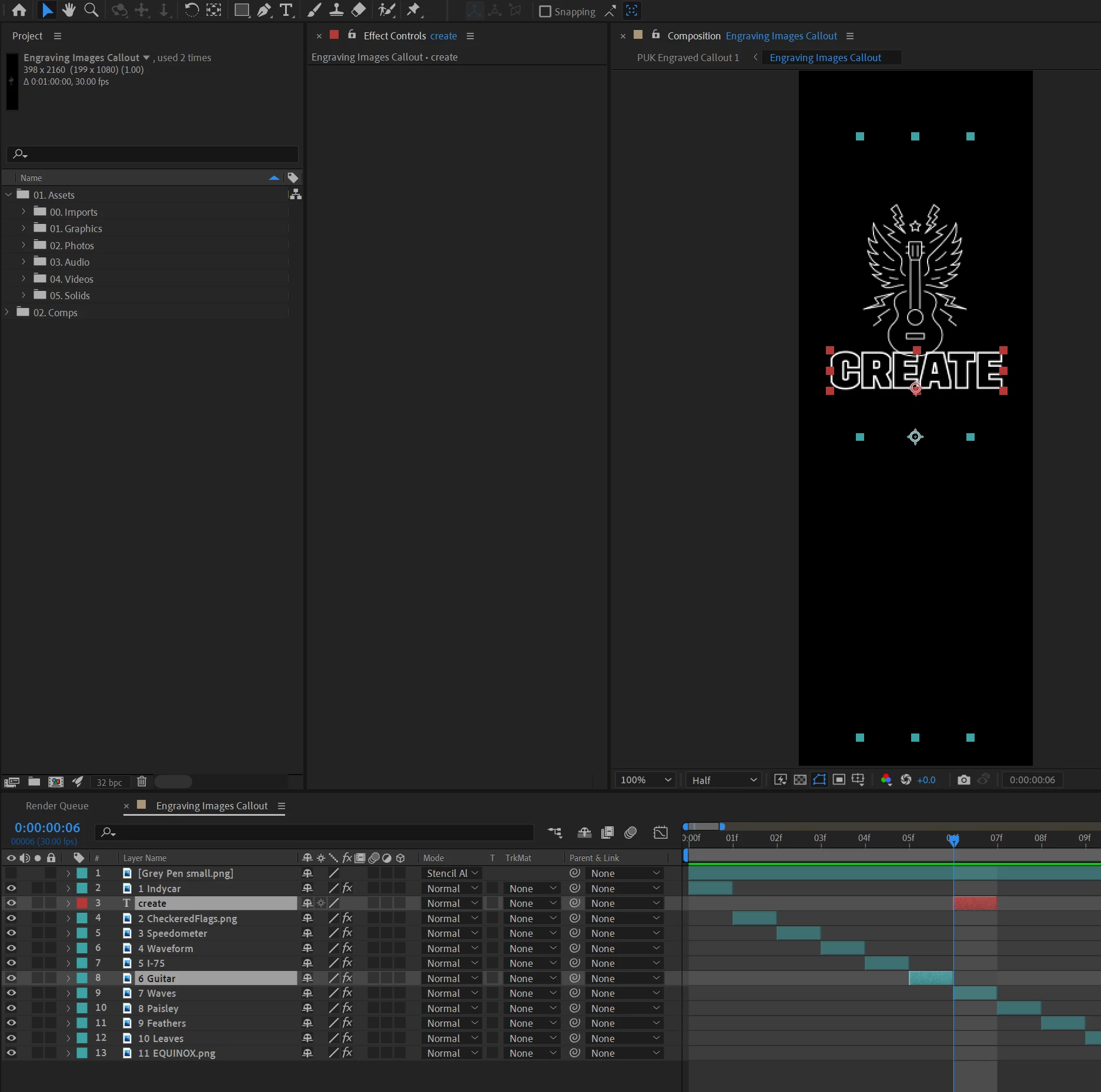The width and height of the screenshot is (1101, 1092).
Task: Click the Effect Controls panel red label swatch
Action: coord(334,35)
